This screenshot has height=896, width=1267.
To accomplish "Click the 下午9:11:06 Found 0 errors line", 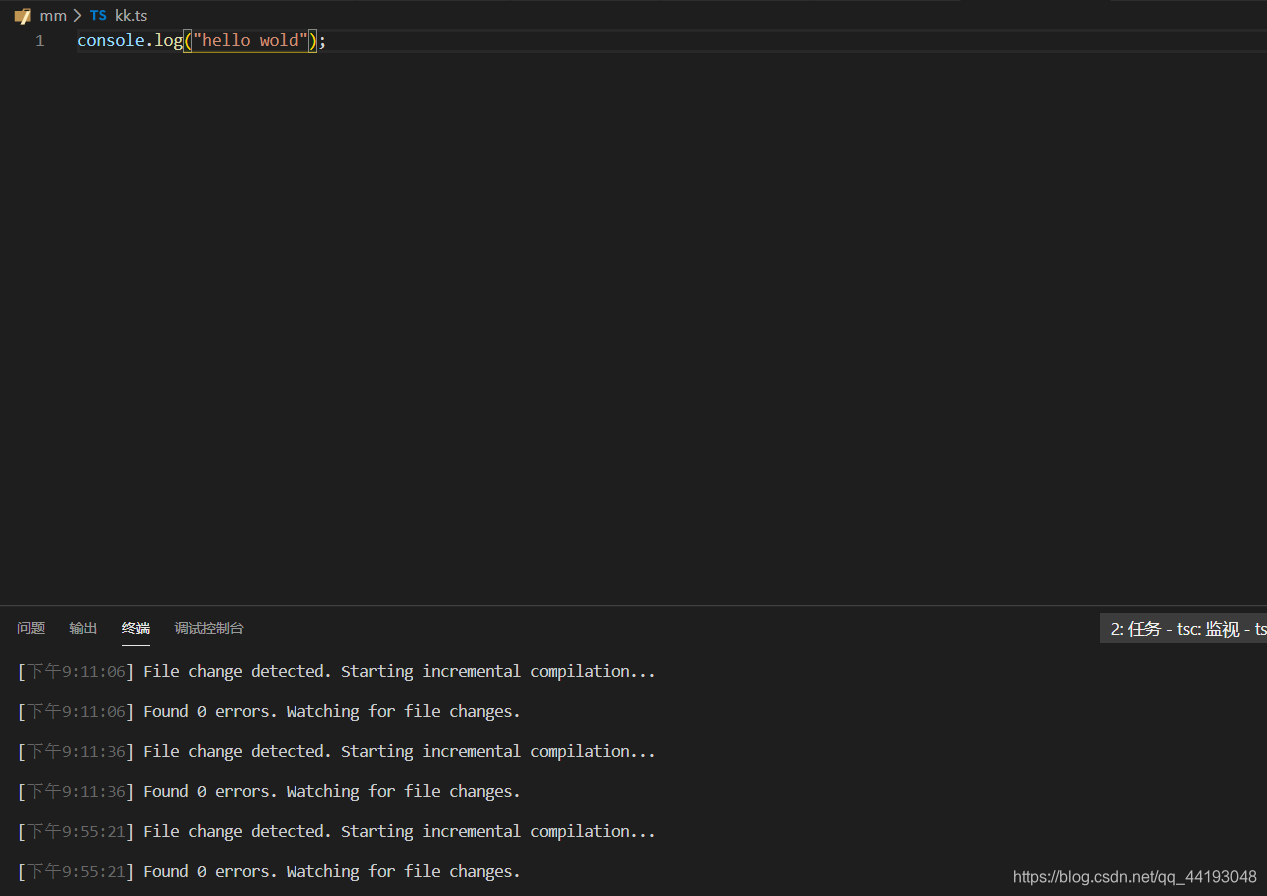I will (269, 711).
